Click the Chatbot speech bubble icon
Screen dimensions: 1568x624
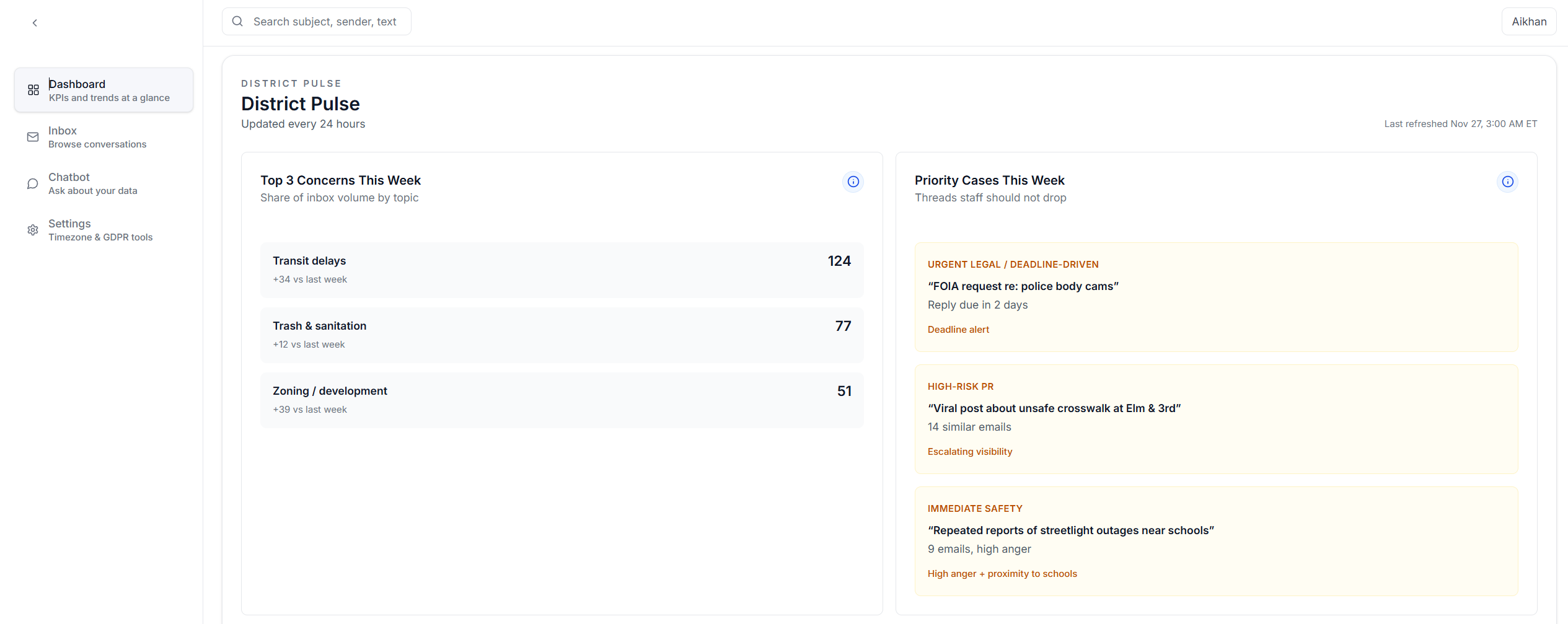tap(33, 183)
